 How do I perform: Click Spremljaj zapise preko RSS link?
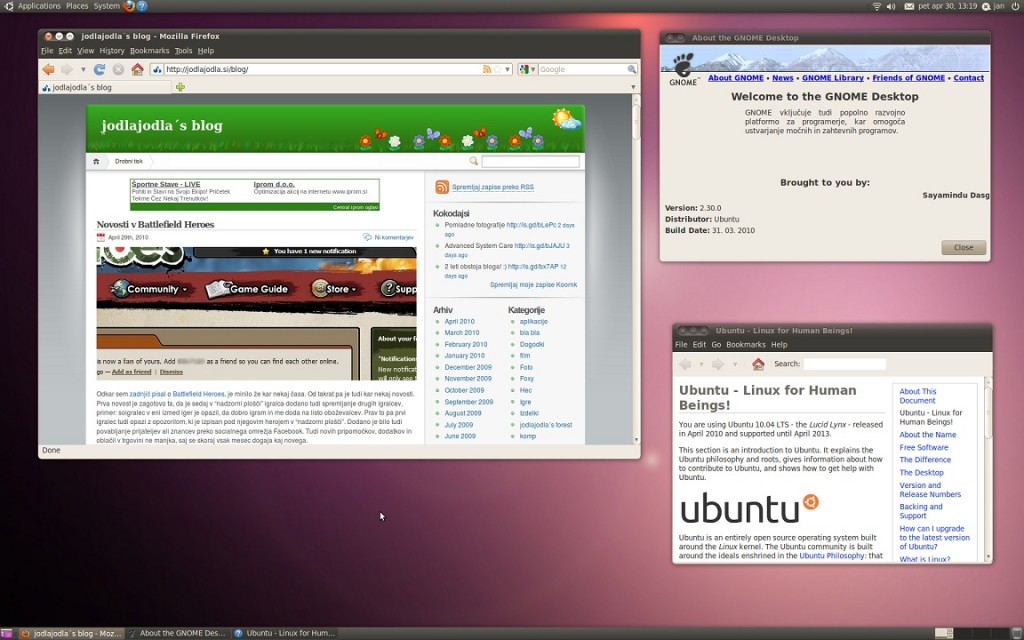pyautogui.click(x=492, y=187)
